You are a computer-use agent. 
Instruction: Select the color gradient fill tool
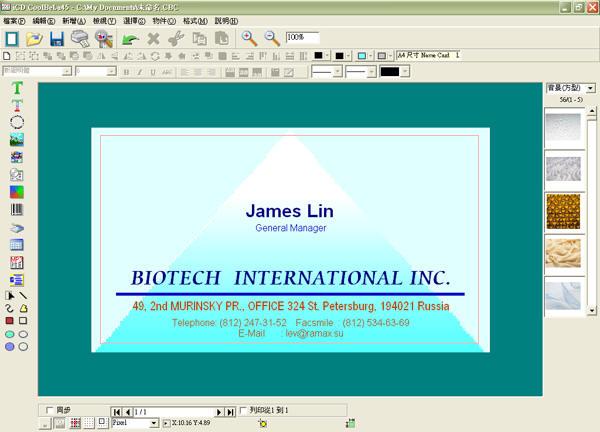(x=17, y=192)
